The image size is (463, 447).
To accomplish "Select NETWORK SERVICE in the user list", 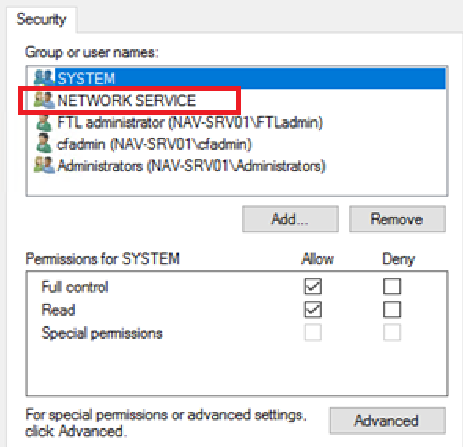I will (x=127, y=100).
